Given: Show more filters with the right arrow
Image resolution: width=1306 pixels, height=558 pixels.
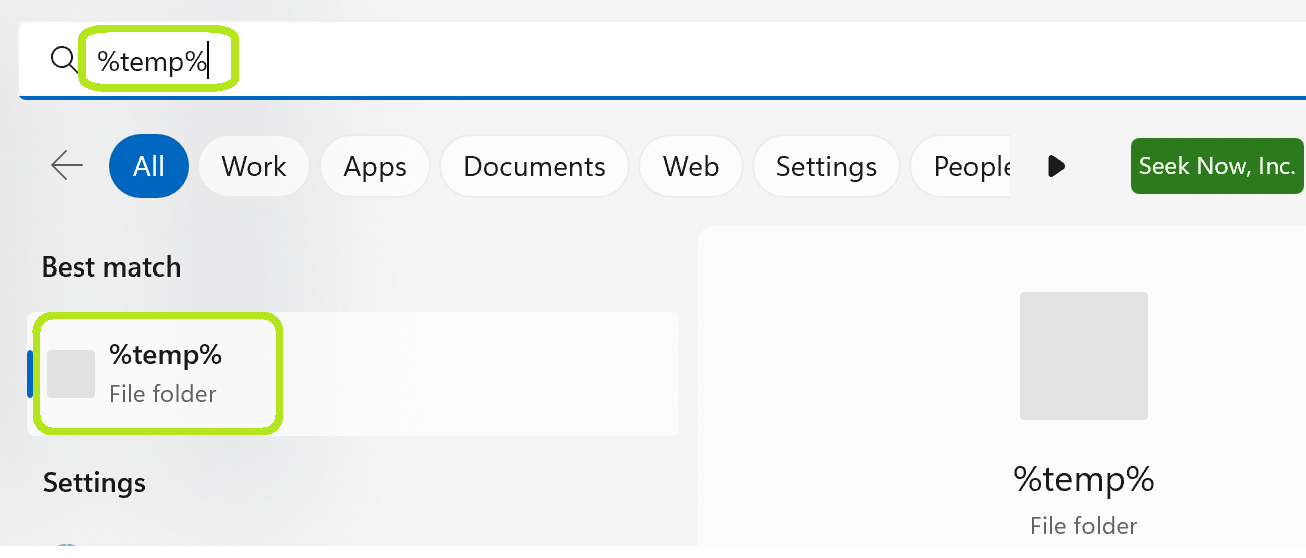Looking at the screenshot, I should click(x=1057, y=166).
